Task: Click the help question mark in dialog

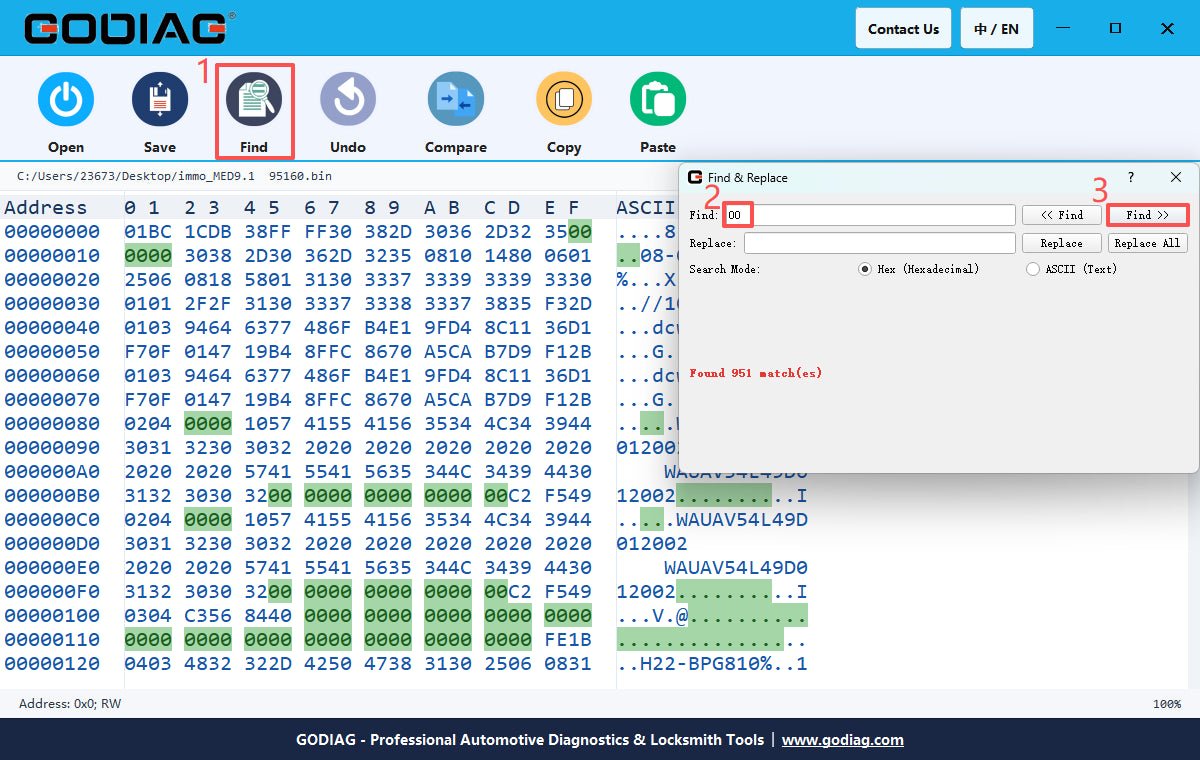Action: [1131, 177]
